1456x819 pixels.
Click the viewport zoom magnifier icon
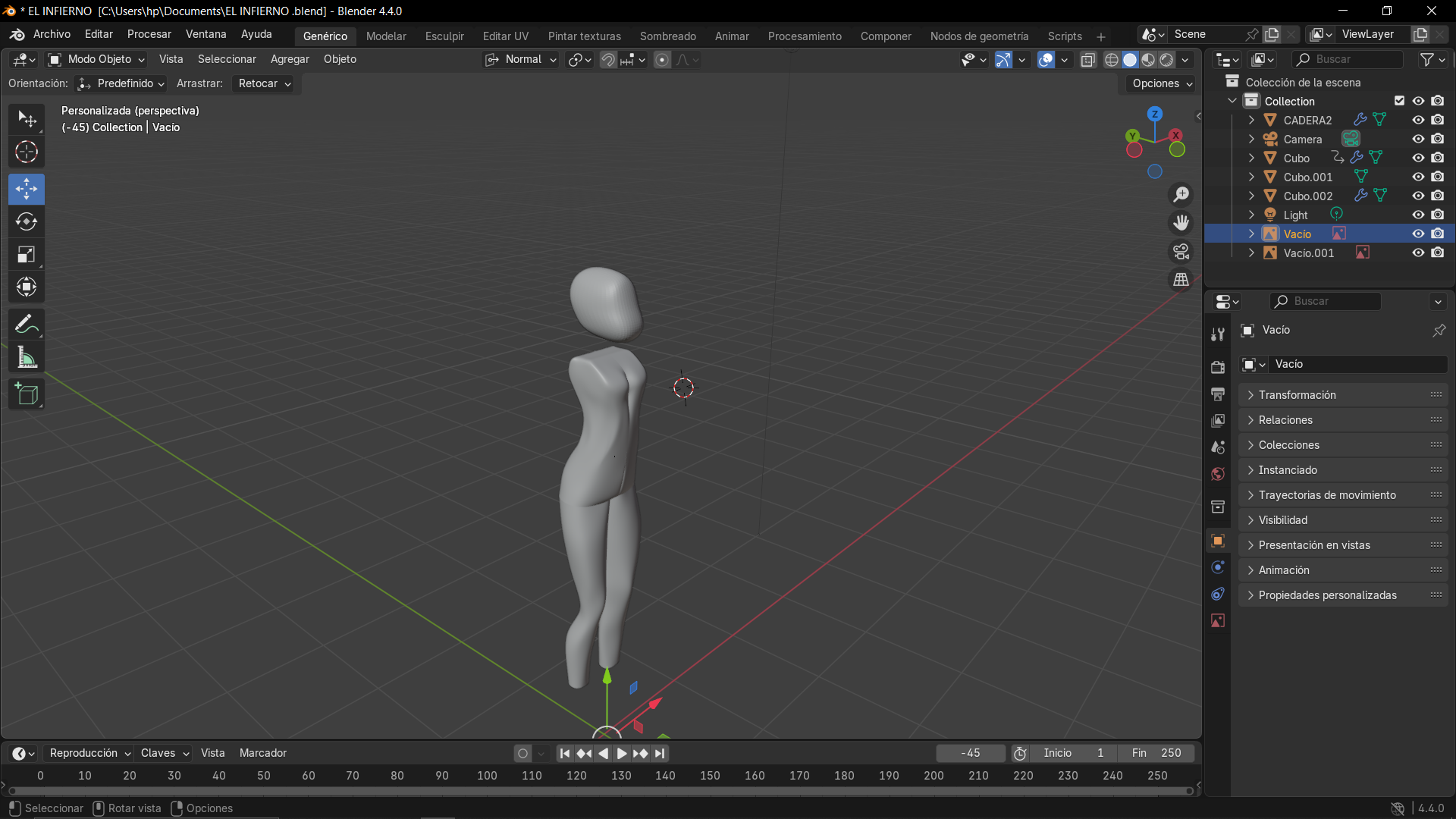pos(1181,195)
